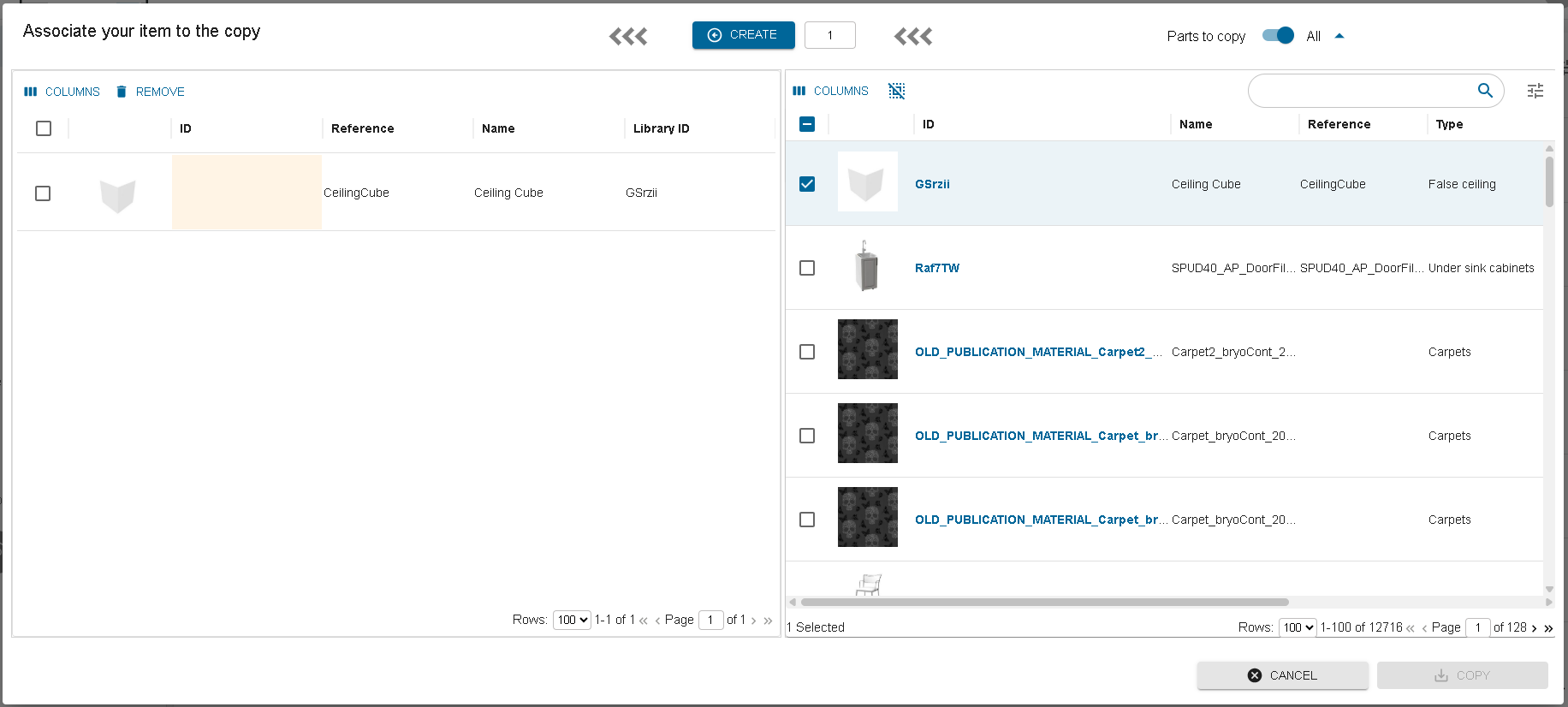Viewport: 1568px width, 707px height.
Task: Open COLUMNS settings in left panel
Action: tap(62, 92)
